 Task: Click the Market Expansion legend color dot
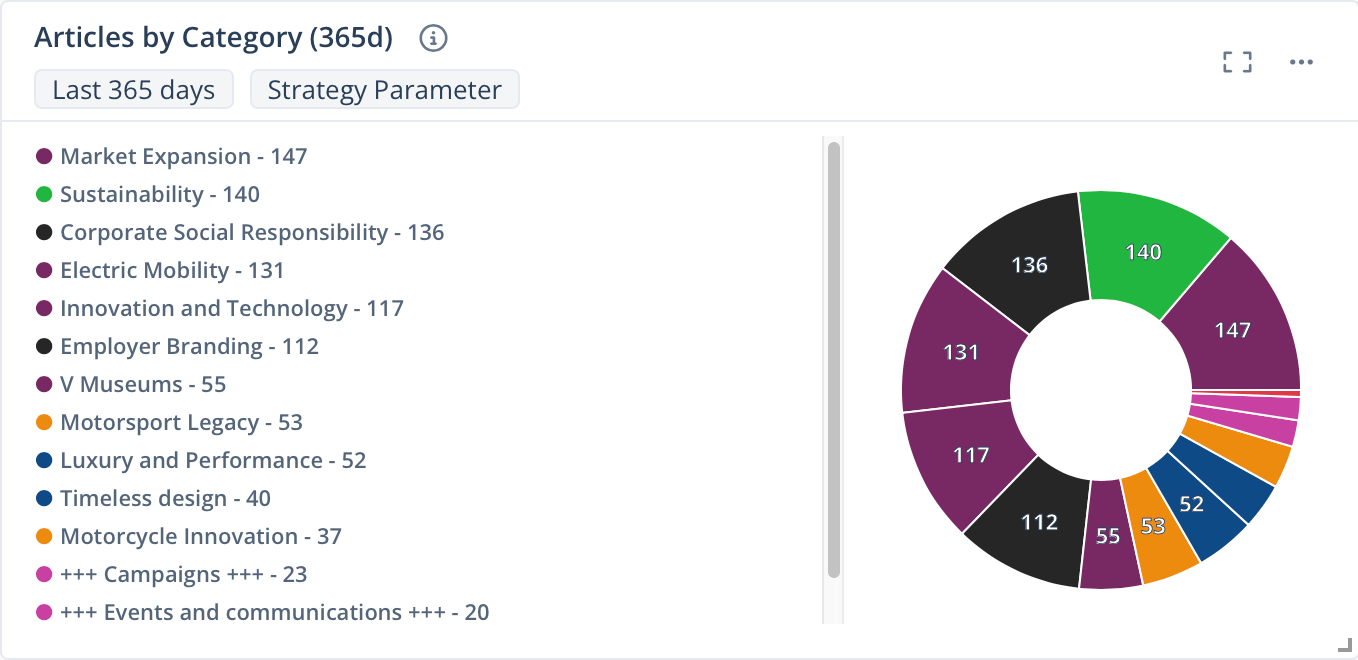point(44,155)
